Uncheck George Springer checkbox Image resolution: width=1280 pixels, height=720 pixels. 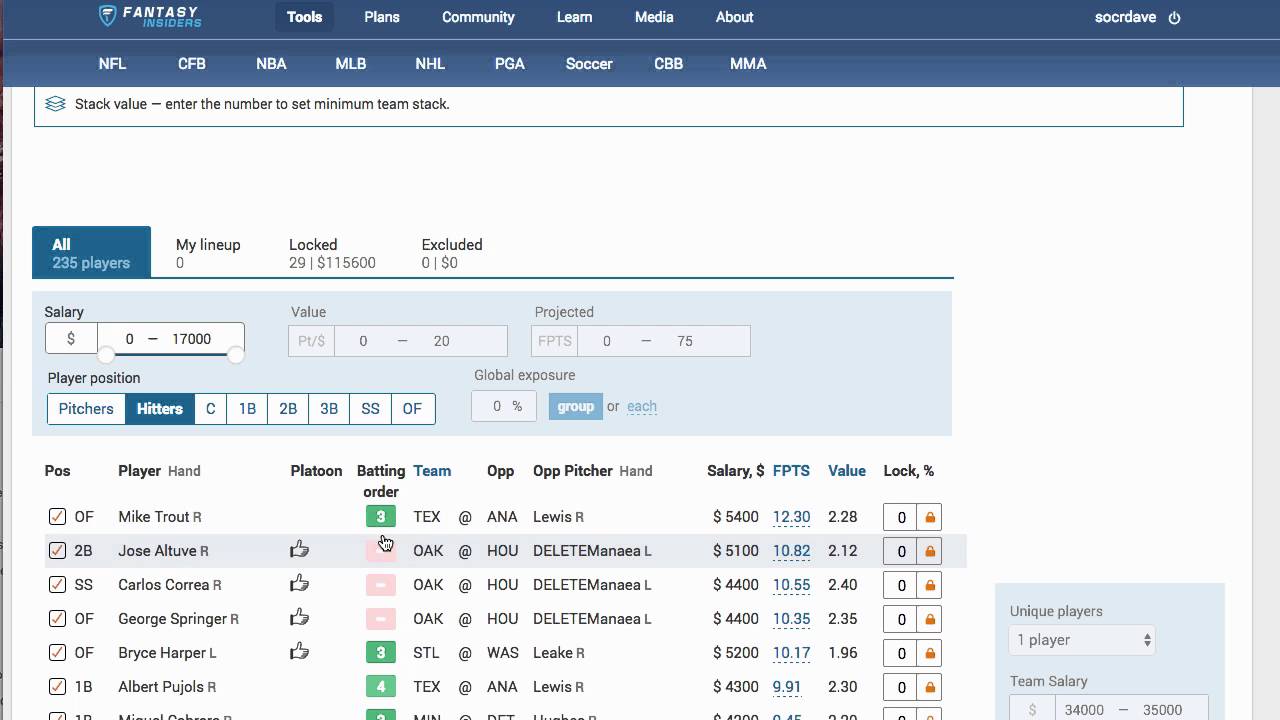point(57,619)
